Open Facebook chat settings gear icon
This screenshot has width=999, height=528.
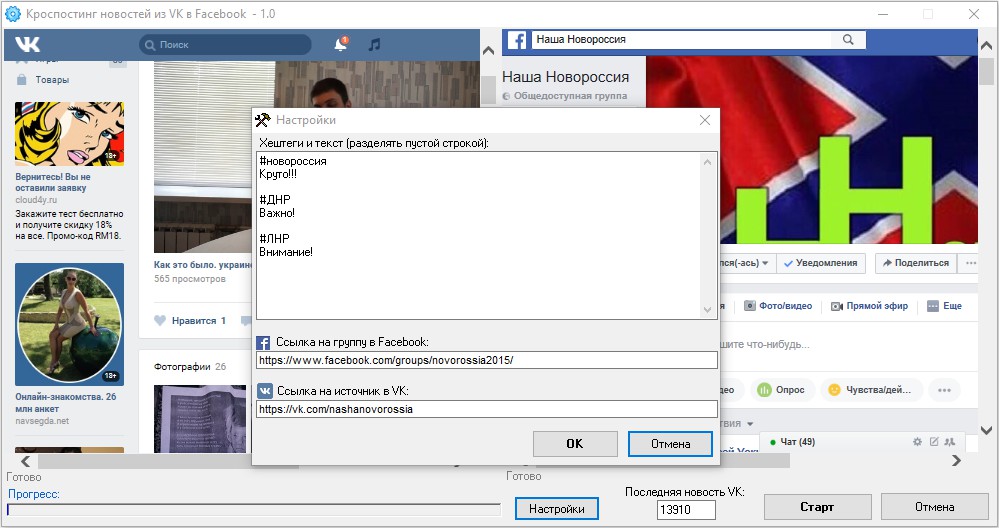point(917,441)
